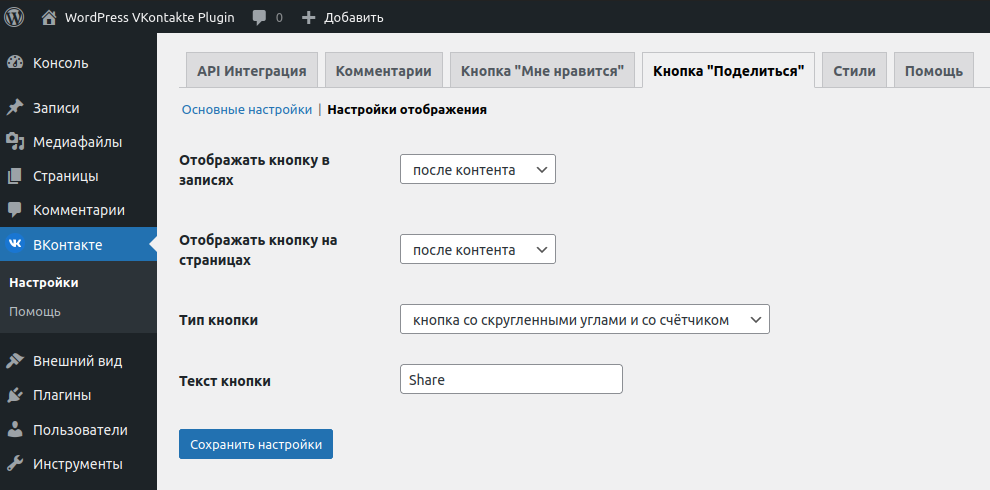
Task: Click the Сохранить настройки button
Action: click(x=256, y=445)
